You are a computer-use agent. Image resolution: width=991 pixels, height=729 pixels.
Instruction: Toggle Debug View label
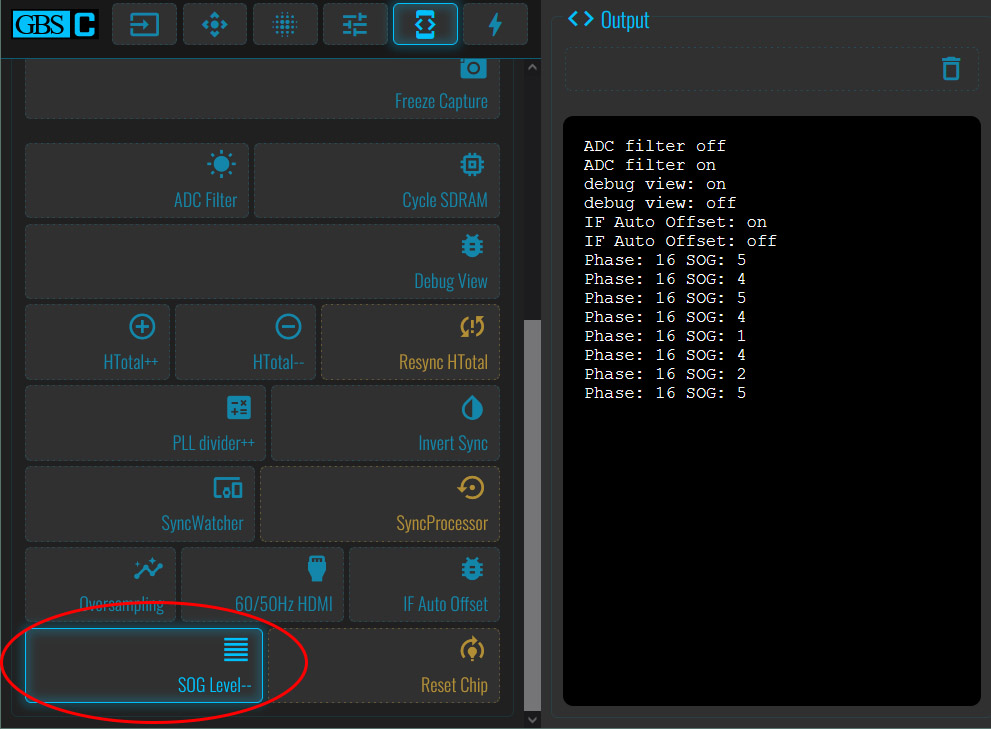coord(451,281)
